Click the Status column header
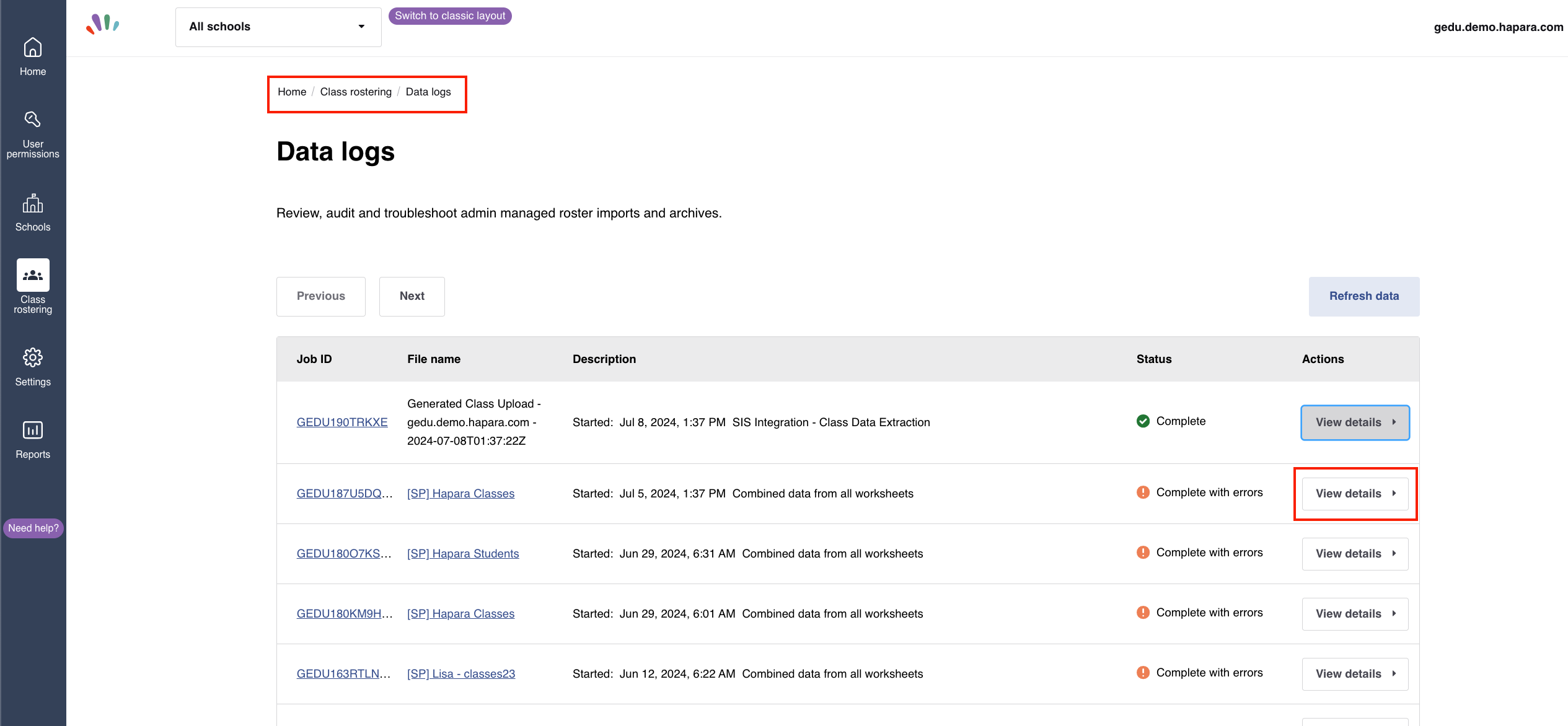1568x726 pixels. pyautogui.click(x=1154, y=359)
